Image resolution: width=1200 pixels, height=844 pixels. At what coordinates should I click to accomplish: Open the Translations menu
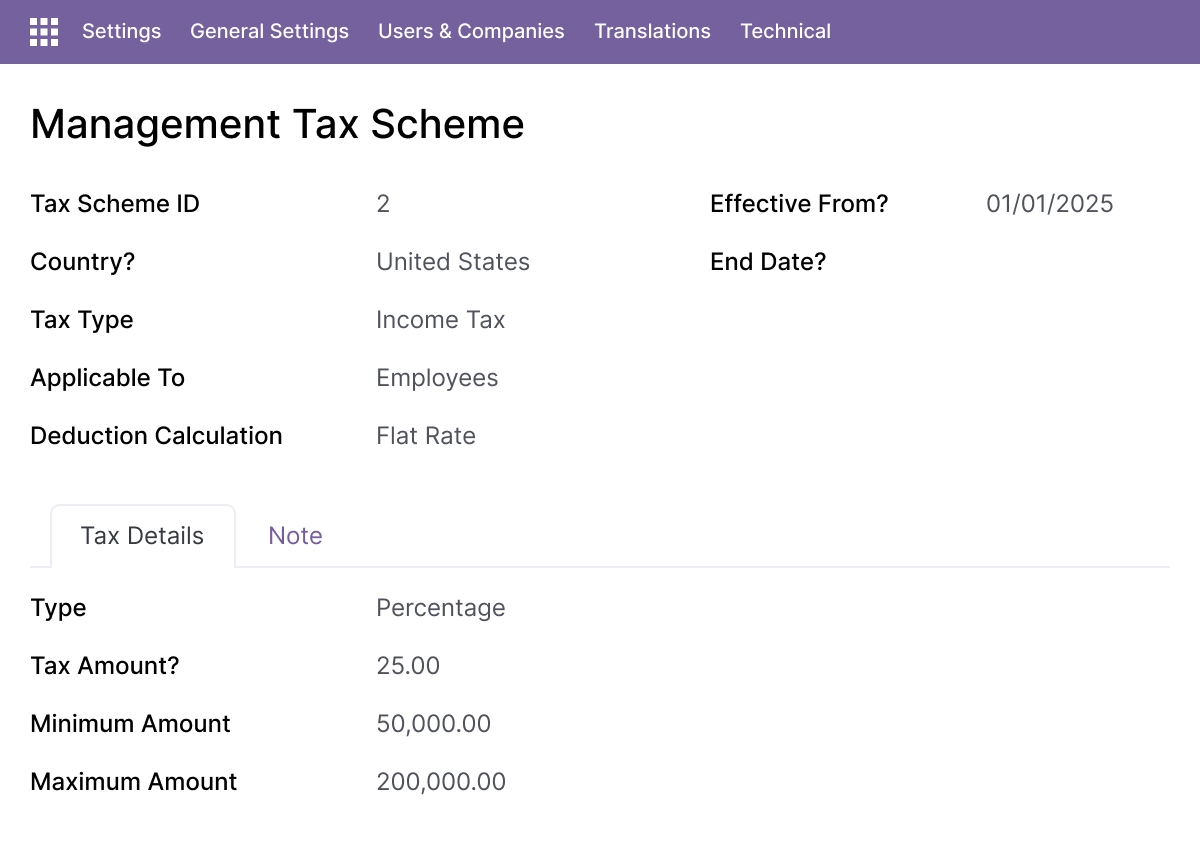[652, 31]
